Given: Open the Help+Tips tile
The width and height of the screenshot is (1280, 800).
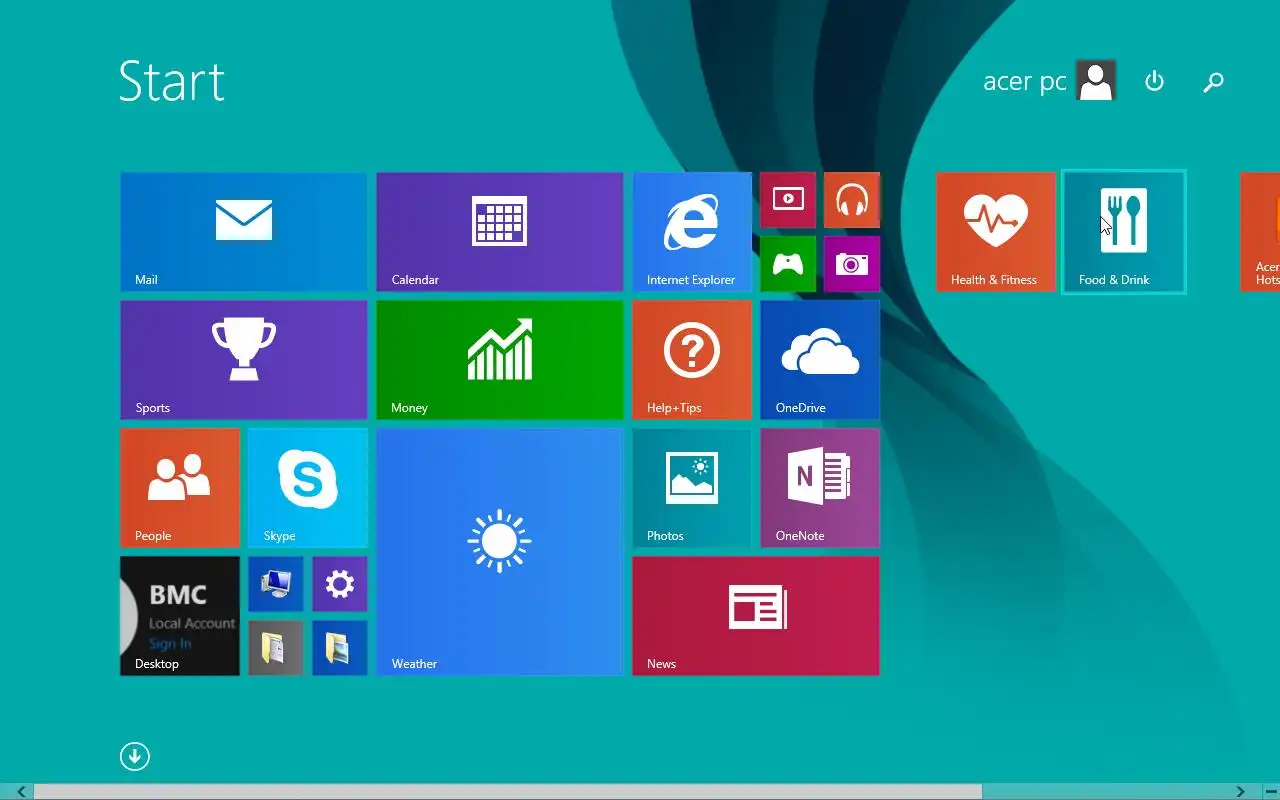Looking at the screenshot, I should 692,360.
